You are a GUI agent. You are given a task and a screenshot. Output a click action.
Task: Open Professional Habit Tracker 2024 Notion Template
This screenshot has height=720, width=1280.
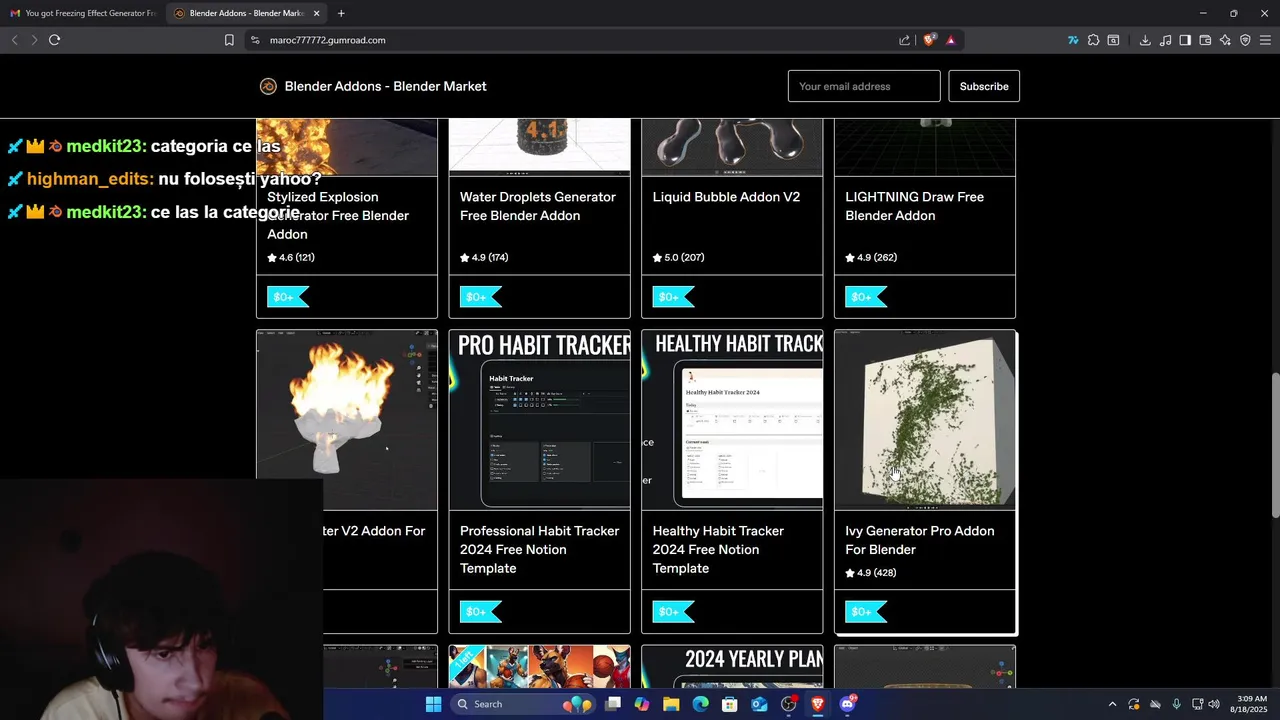click(x=539, y=549)
